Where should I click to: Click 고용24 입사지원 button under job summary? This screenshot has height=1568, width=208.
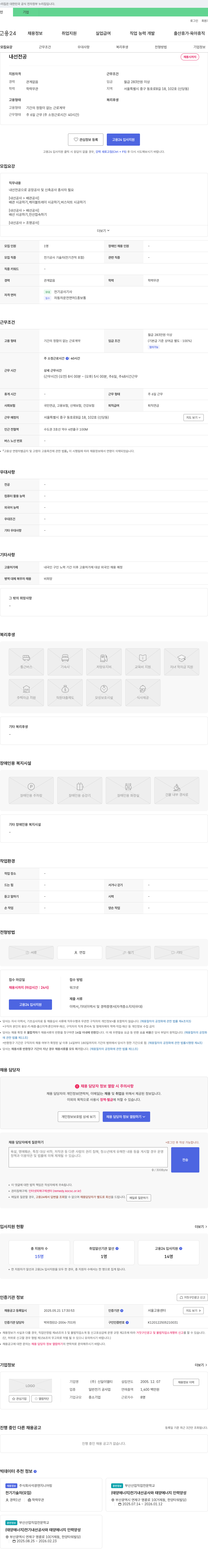point(123,139)
